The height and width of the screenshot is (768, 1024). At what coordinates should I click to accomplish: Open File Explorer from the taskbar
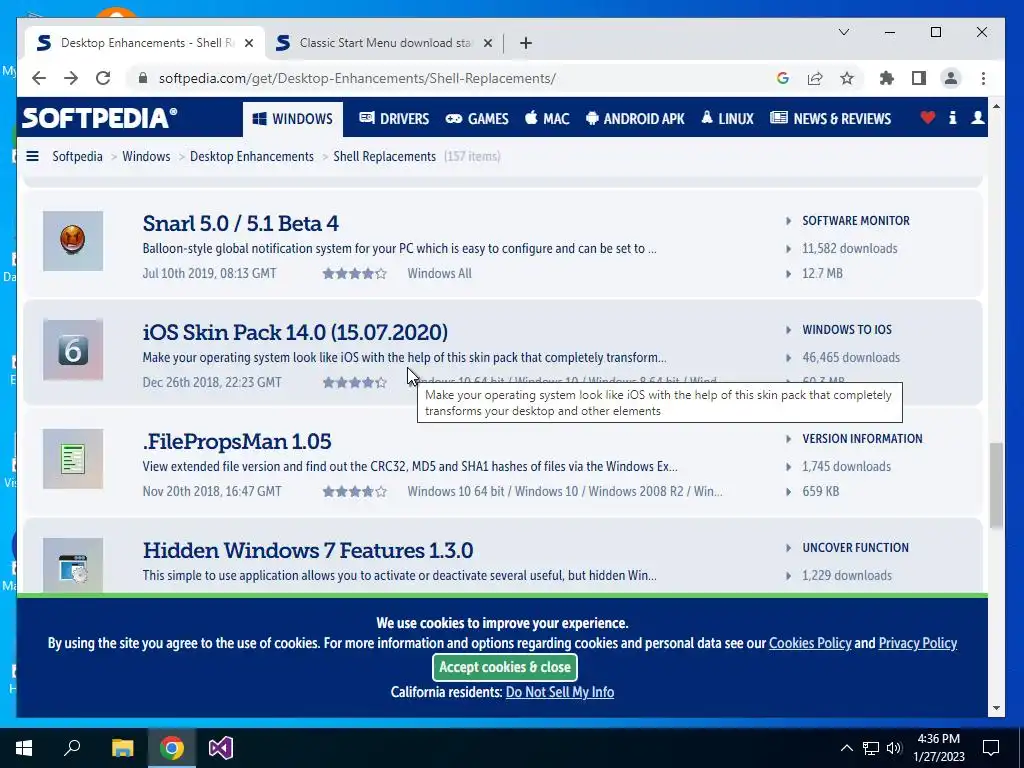122,748
